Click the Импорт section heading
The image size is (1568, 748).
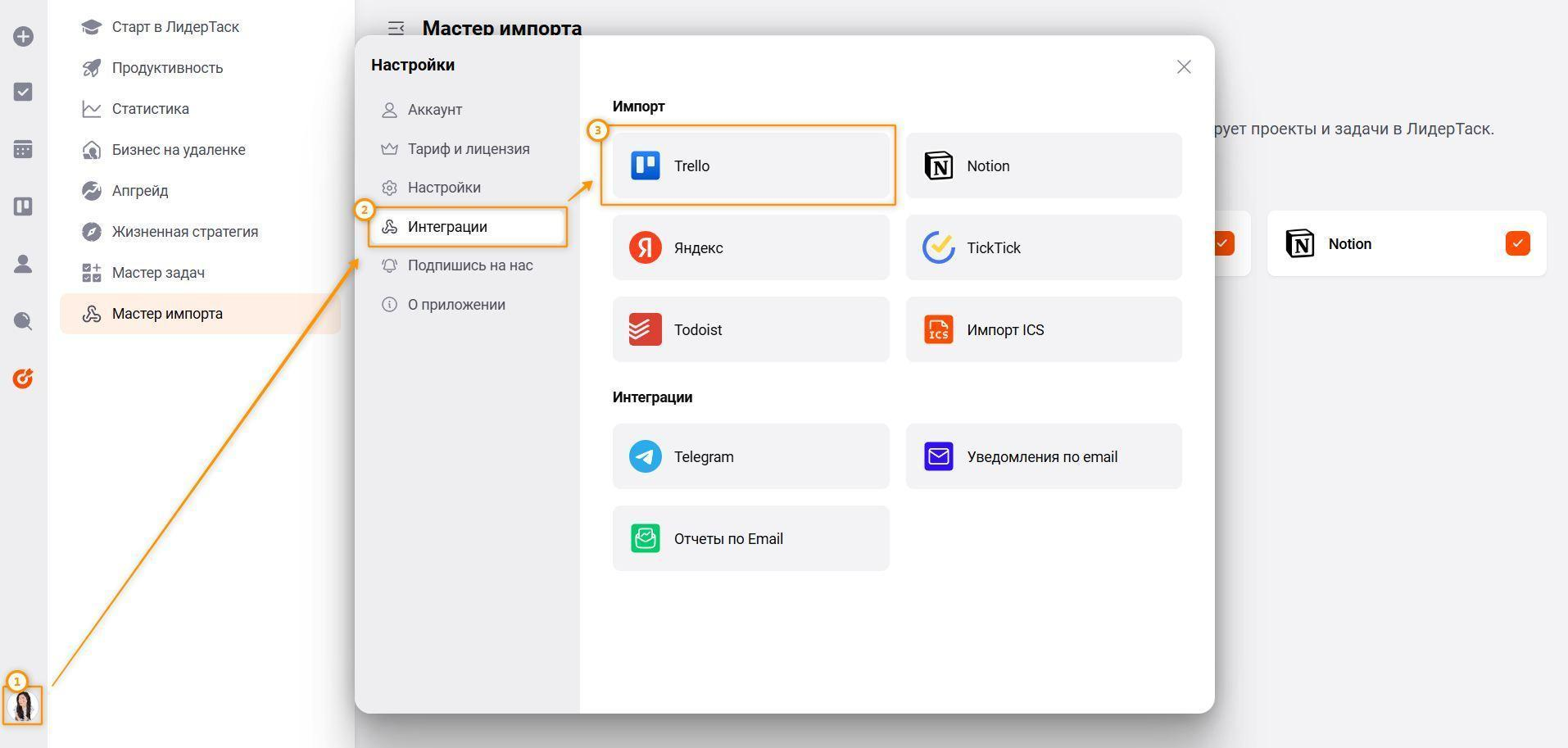(x=639, y=107)
